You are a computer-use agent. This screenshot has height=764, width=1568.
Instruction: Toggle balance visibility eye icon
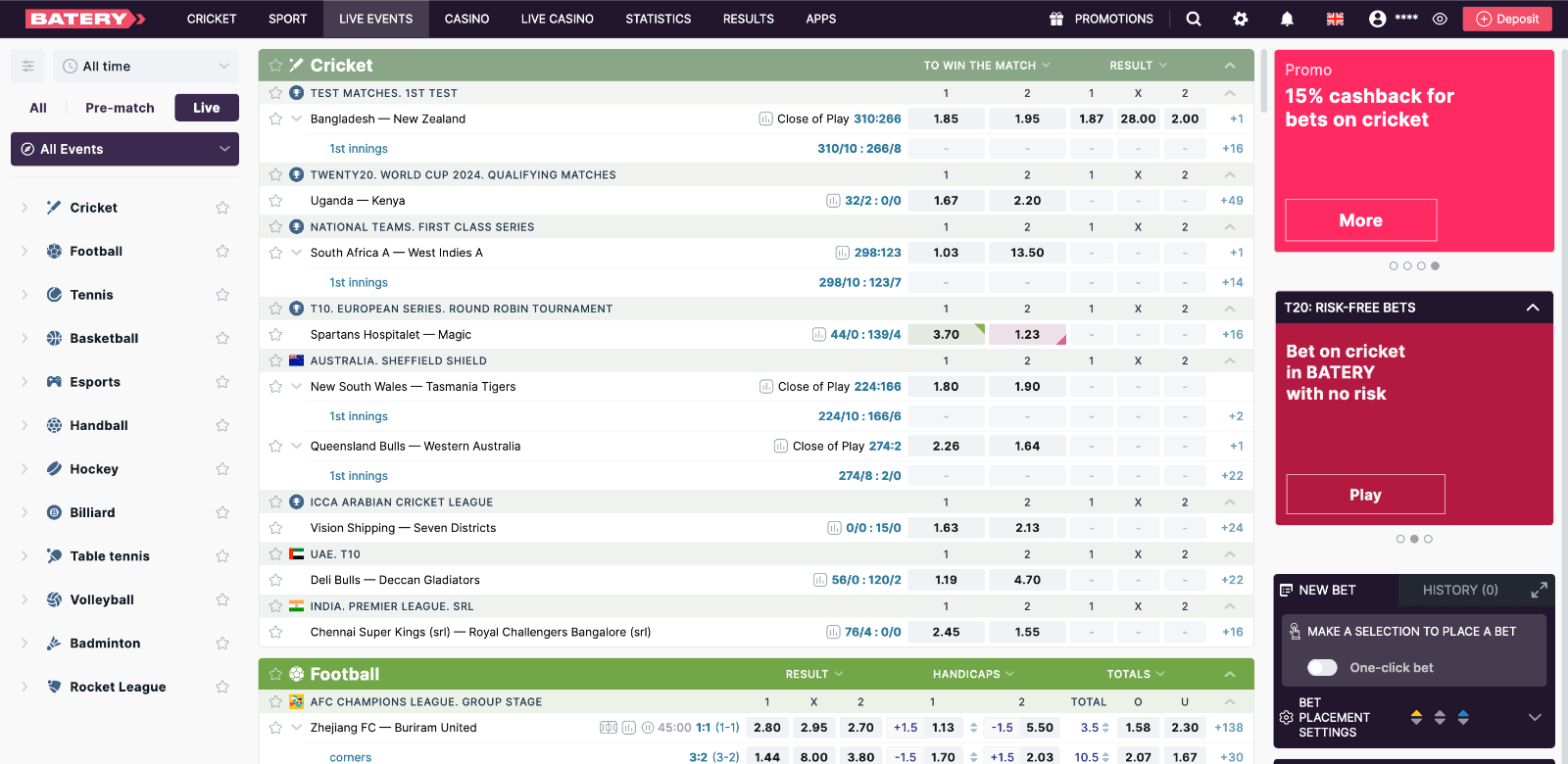1440,19
